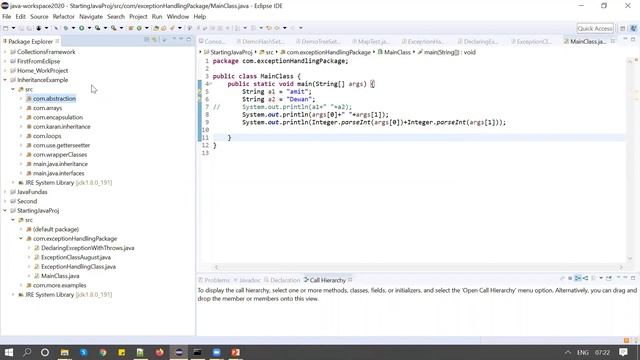Maximize the editor area
Viewport: 640px width, 360px height.
[x=633, y=40]
